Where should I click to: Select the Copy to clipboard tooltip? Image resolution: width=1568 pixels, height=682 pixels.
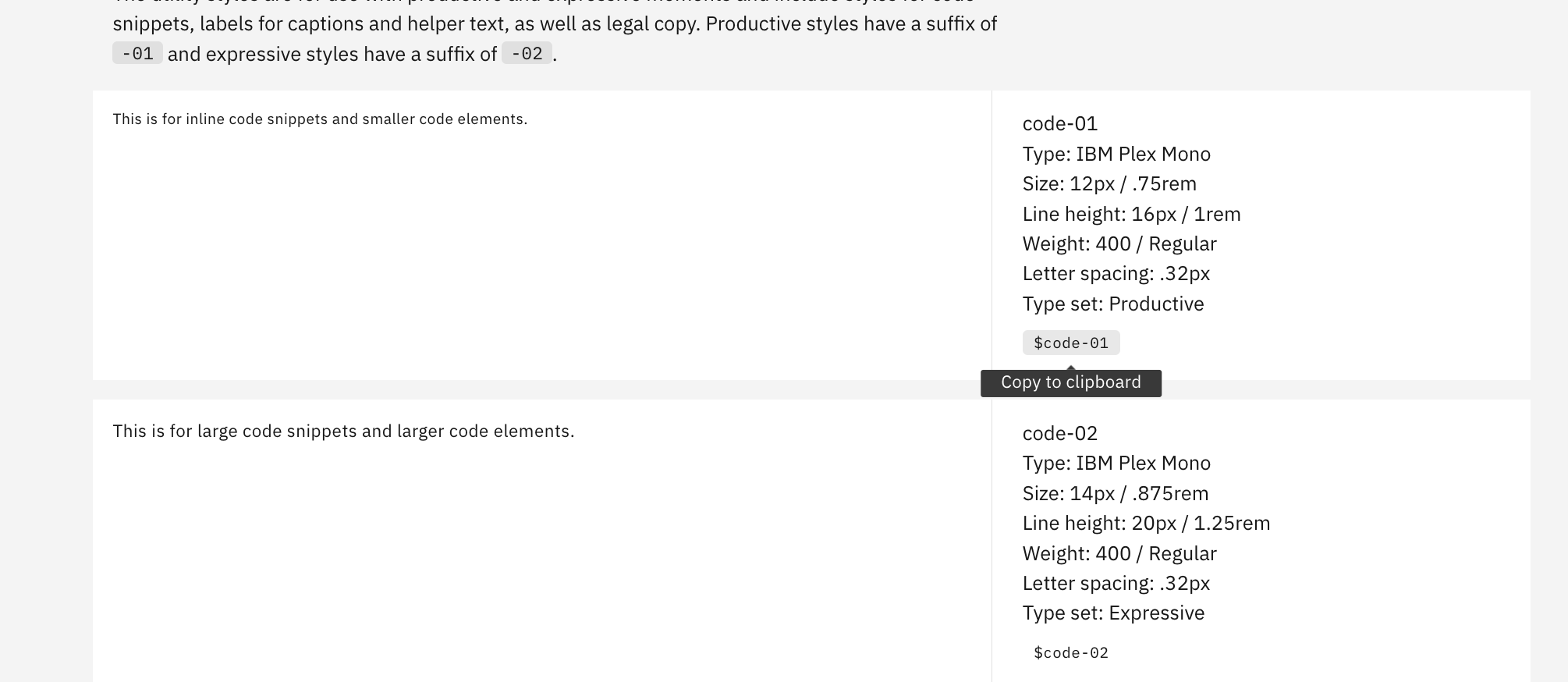coord(1070,382)
